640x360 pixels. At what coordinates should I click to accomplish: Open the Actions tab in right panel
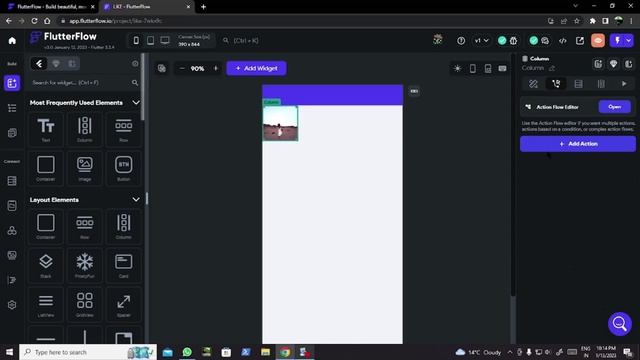[556, 84]
